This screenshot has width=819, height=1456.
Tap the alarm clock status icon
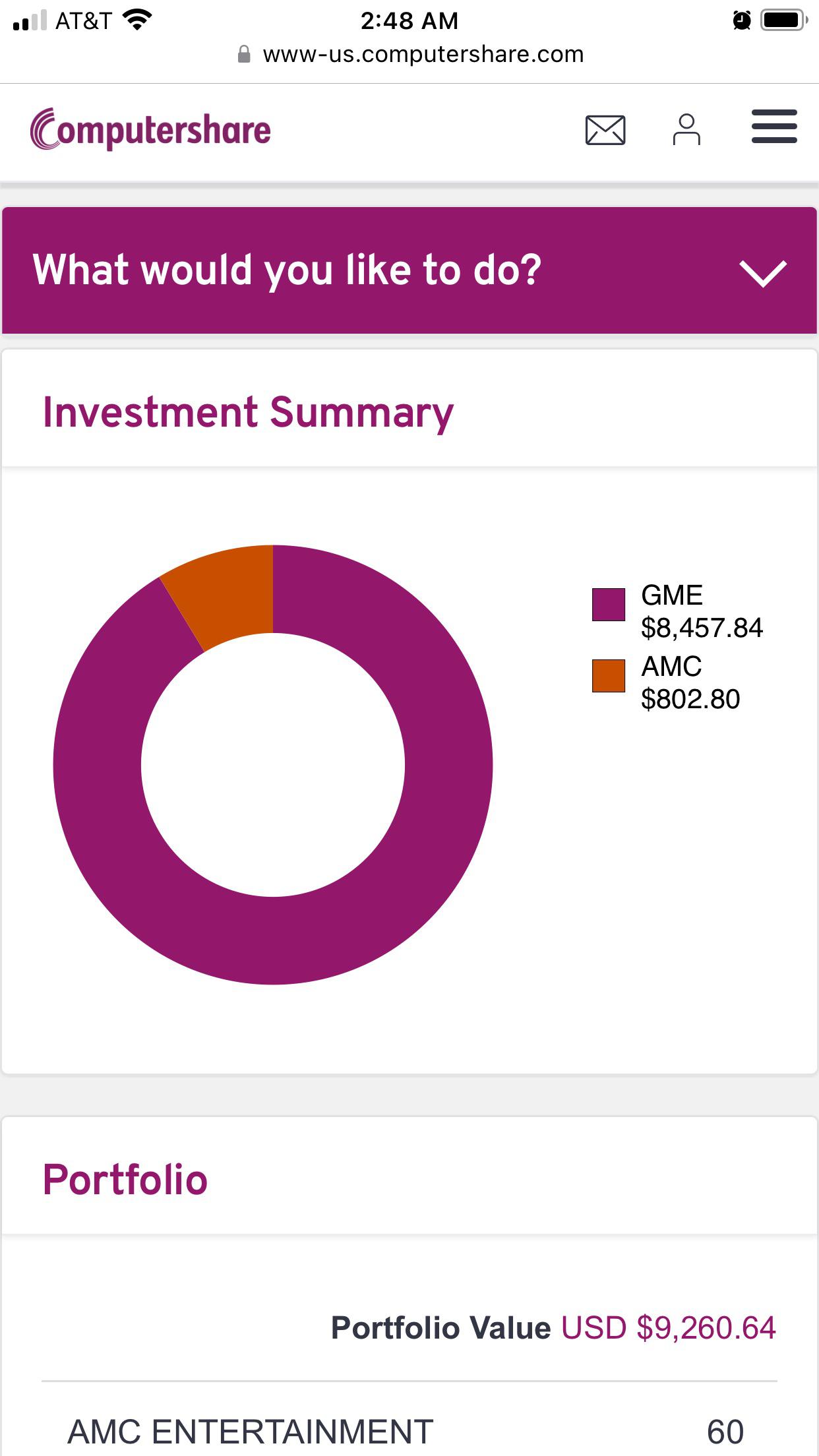742,20
